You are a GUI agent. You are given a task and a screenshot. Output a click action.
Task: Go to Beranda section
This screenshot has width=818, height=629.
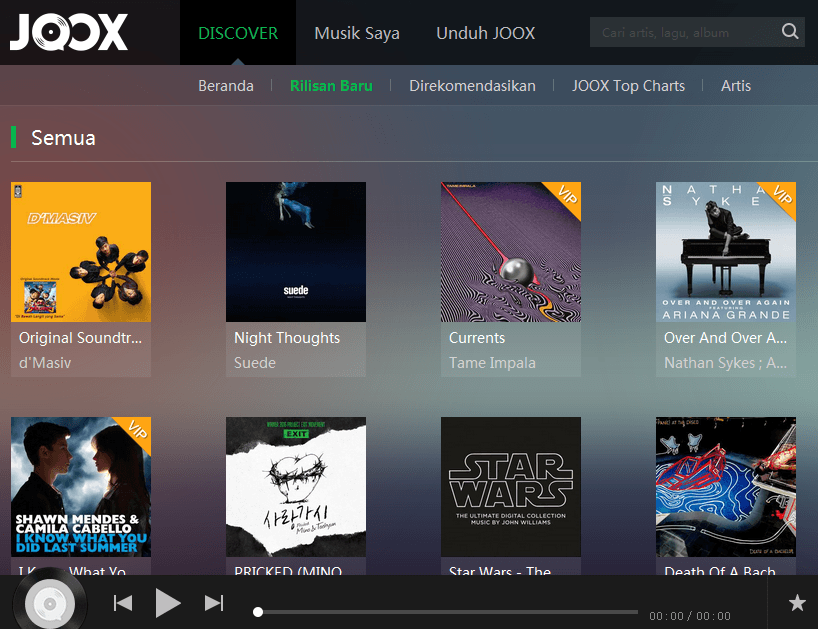coord(226,86)
